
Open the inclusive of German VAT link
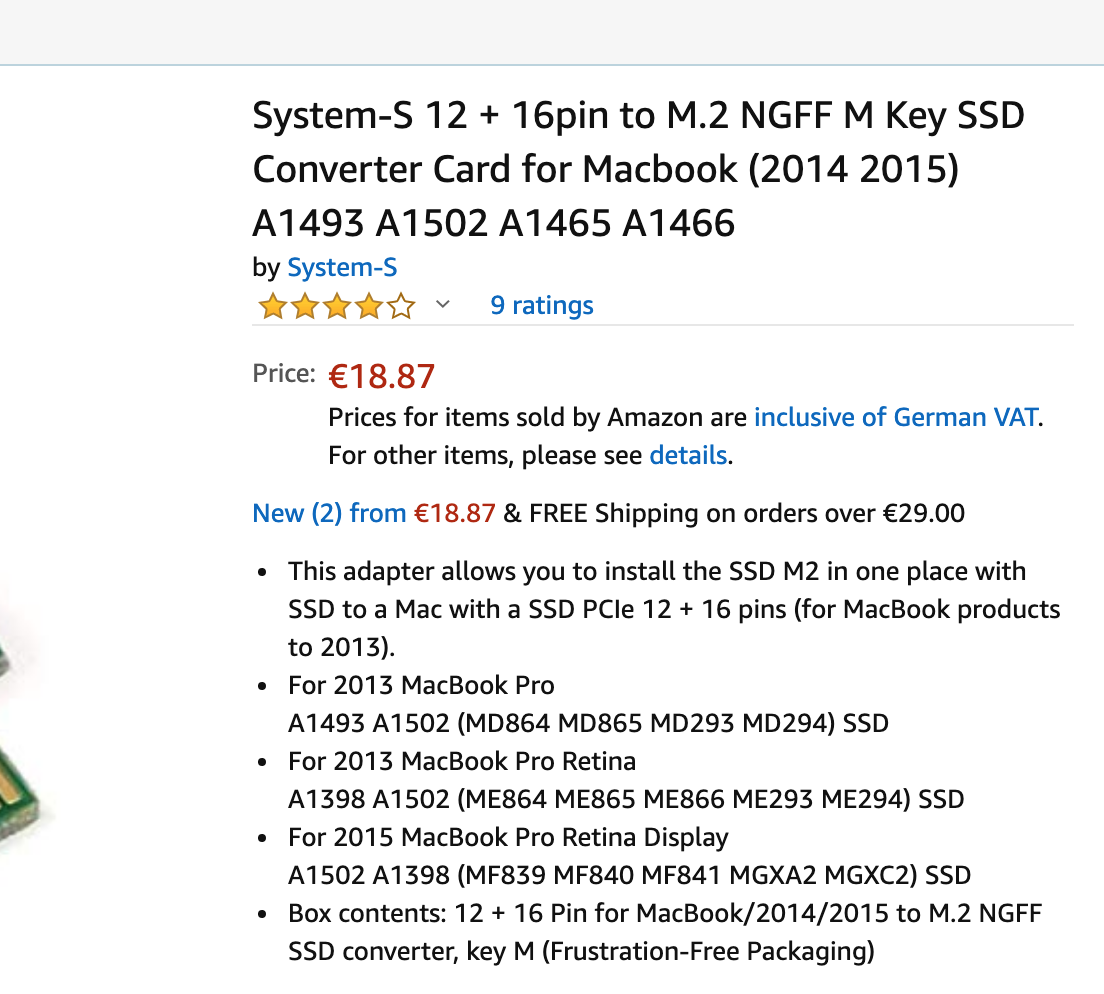(896, 417)
